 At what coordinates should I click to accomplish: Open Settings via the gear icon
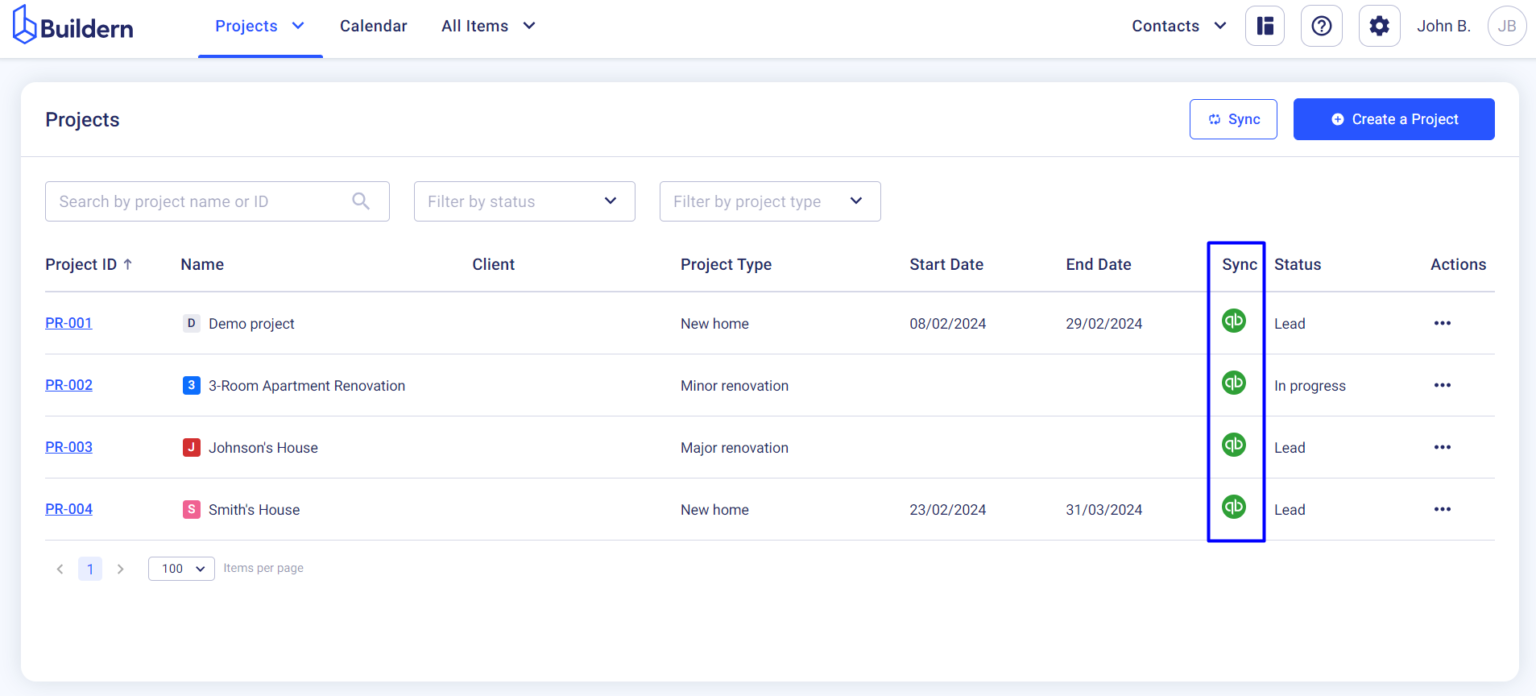(1379, 26)
